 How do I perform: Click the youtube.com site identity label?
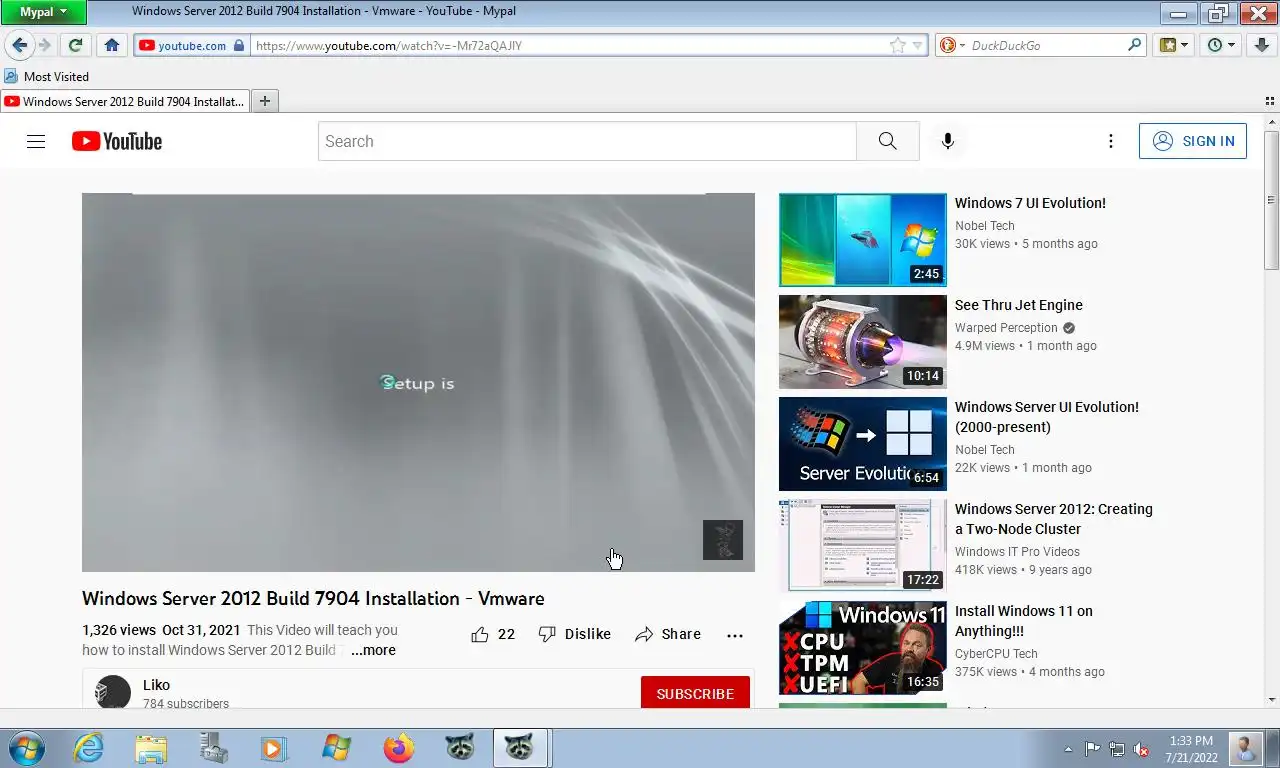(192, 45)
